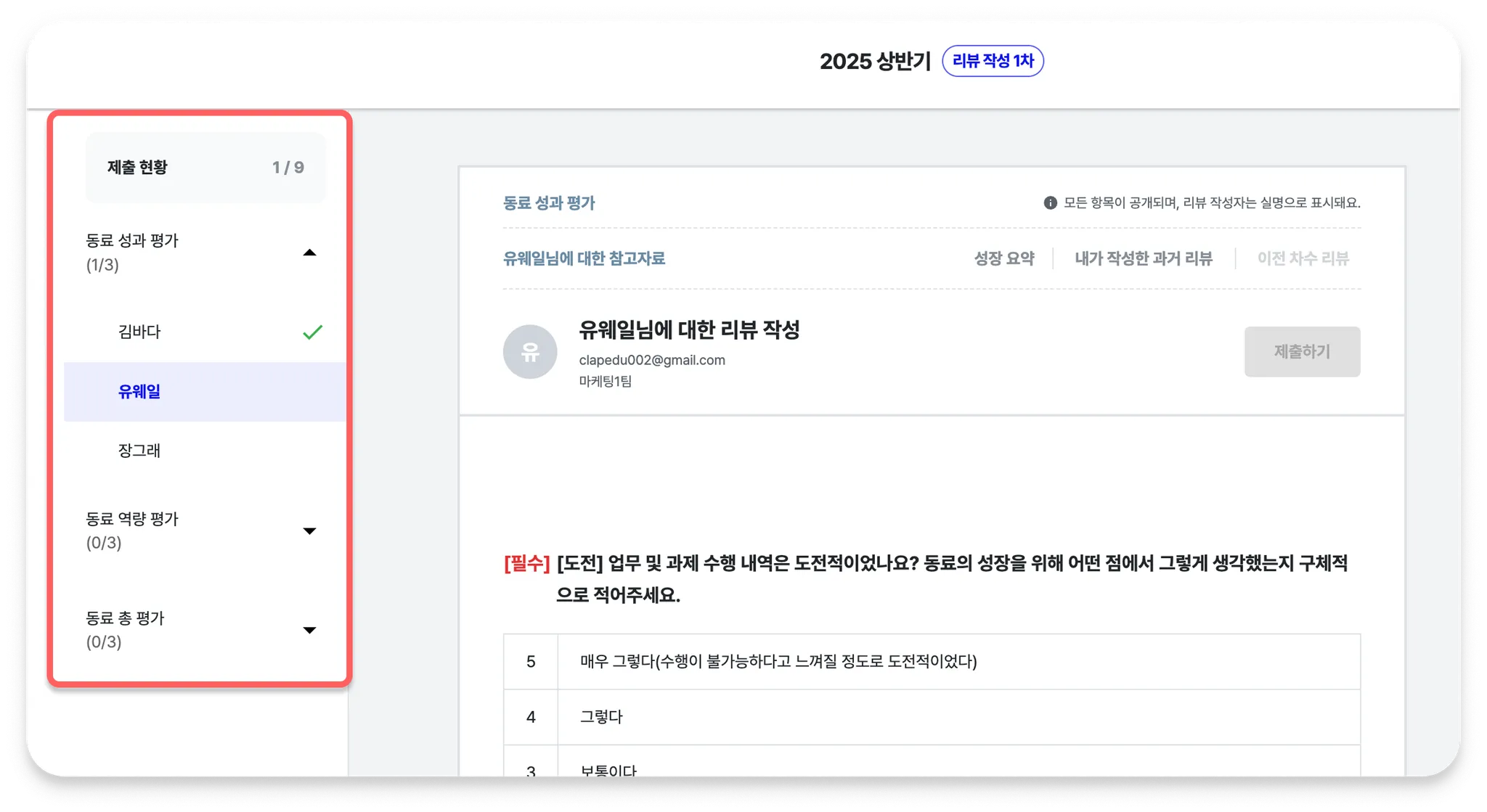The height and width of the screenshot is (812, 1487).
Task: Click the 동료 총 평가 (0/3) section label
Action: [x=125, y=630]
